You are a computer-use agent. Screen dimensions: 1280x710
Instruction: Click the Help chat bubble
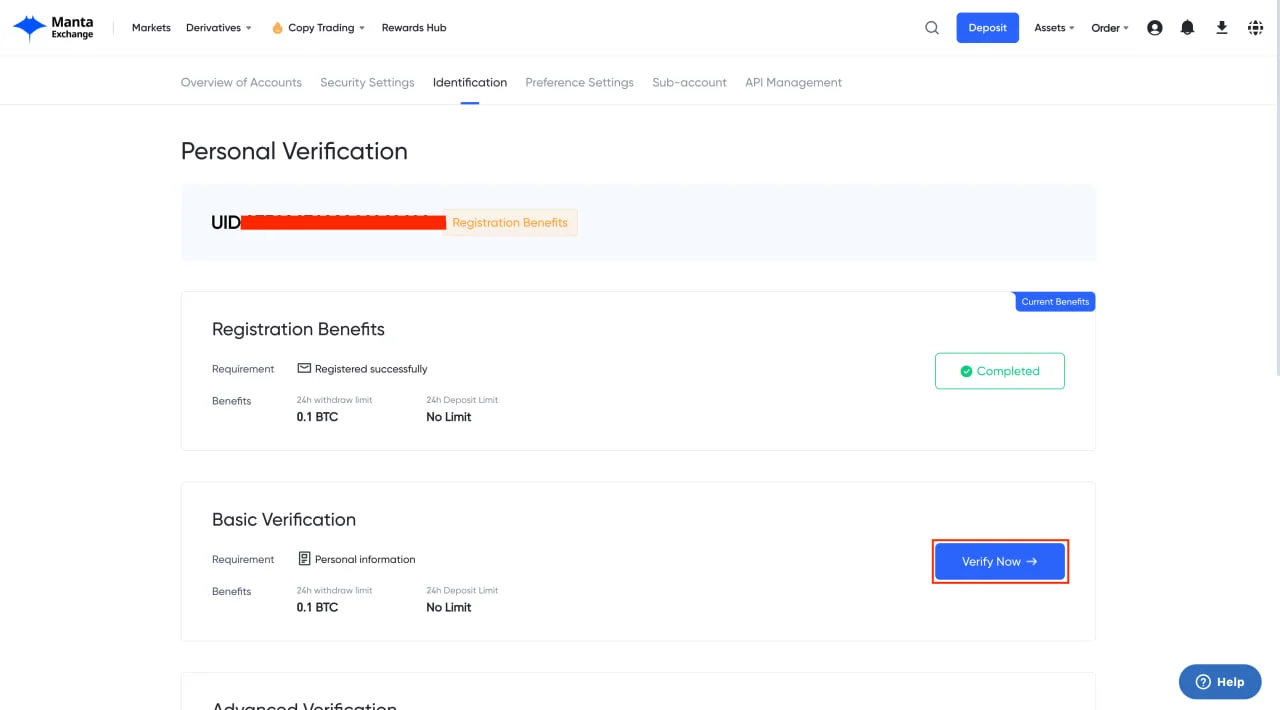tap(1220, 682)
